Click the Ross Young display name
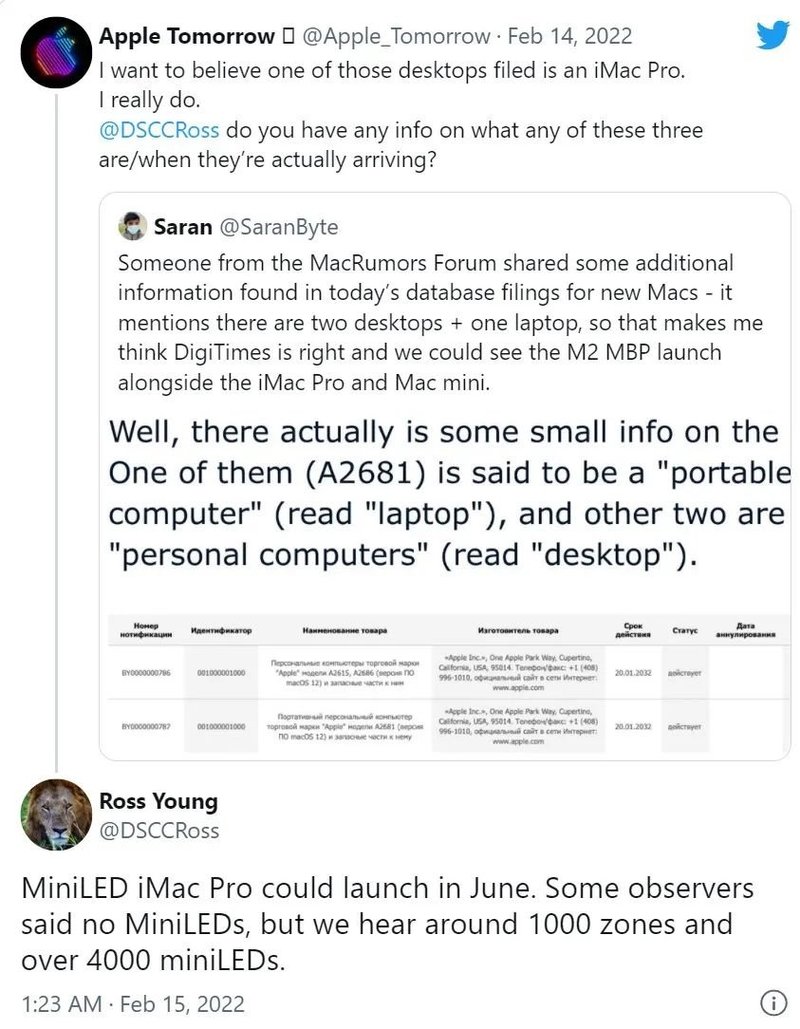800x1029 pixels. click(x=158, y=801)
